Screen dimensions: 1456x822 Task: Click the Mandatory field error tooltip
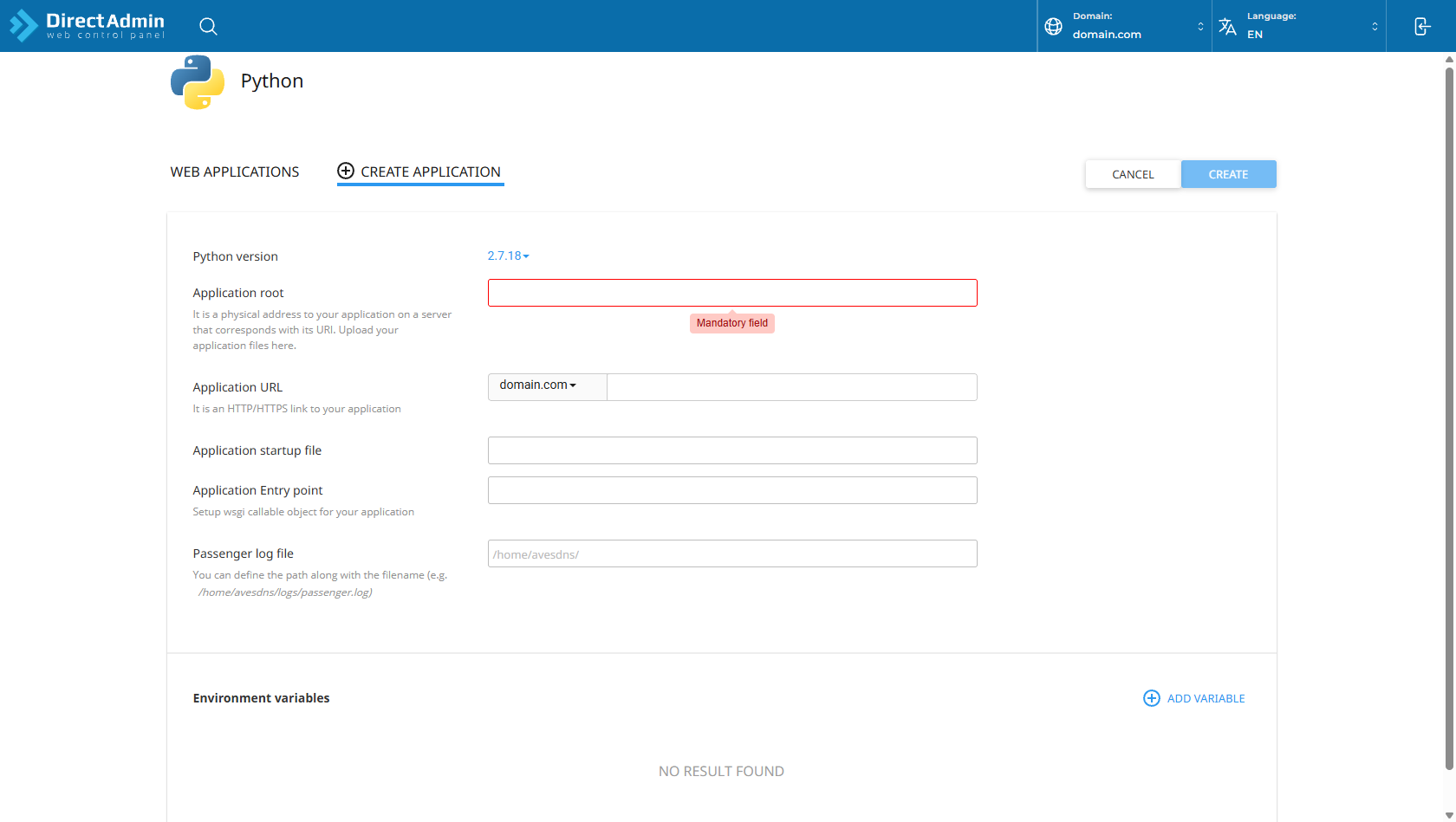point(732,323)
